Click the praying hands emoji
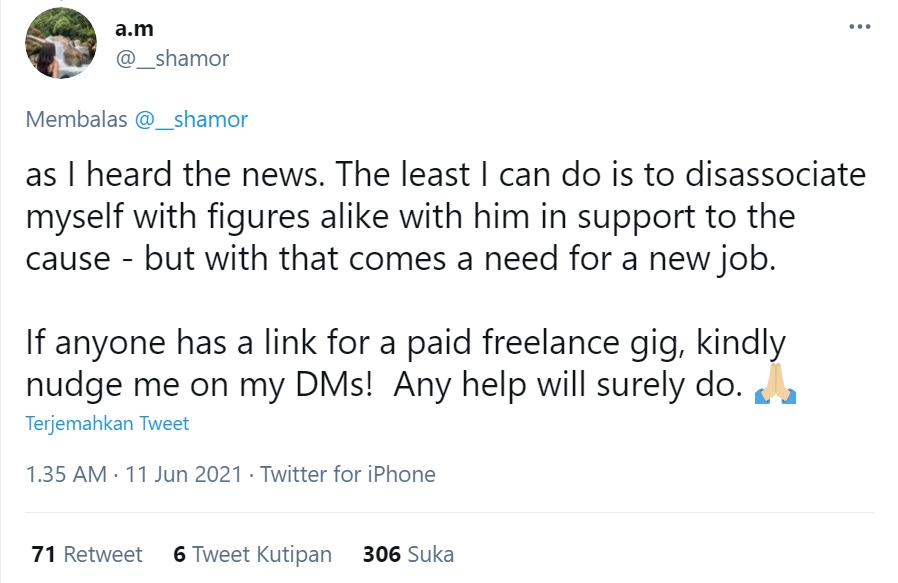The height and width of the screenshot is (583, 898). pos(775,386)
